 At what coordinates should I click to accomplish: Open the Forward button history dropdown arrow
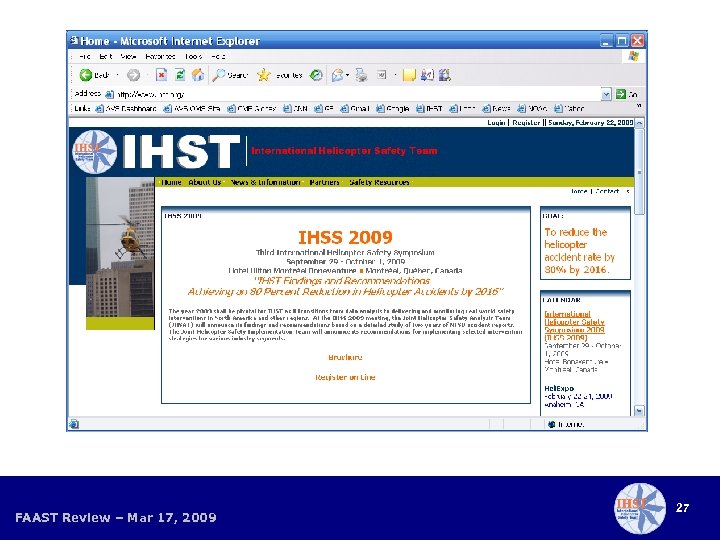coord(147,75)
